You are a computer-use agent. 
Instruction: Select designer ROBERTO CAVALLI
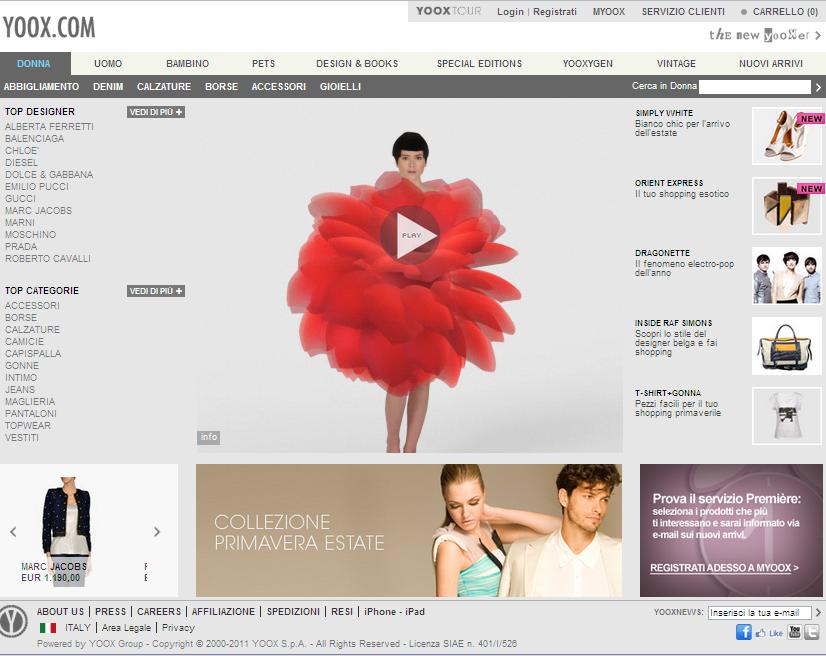click(x=48, y=259)
